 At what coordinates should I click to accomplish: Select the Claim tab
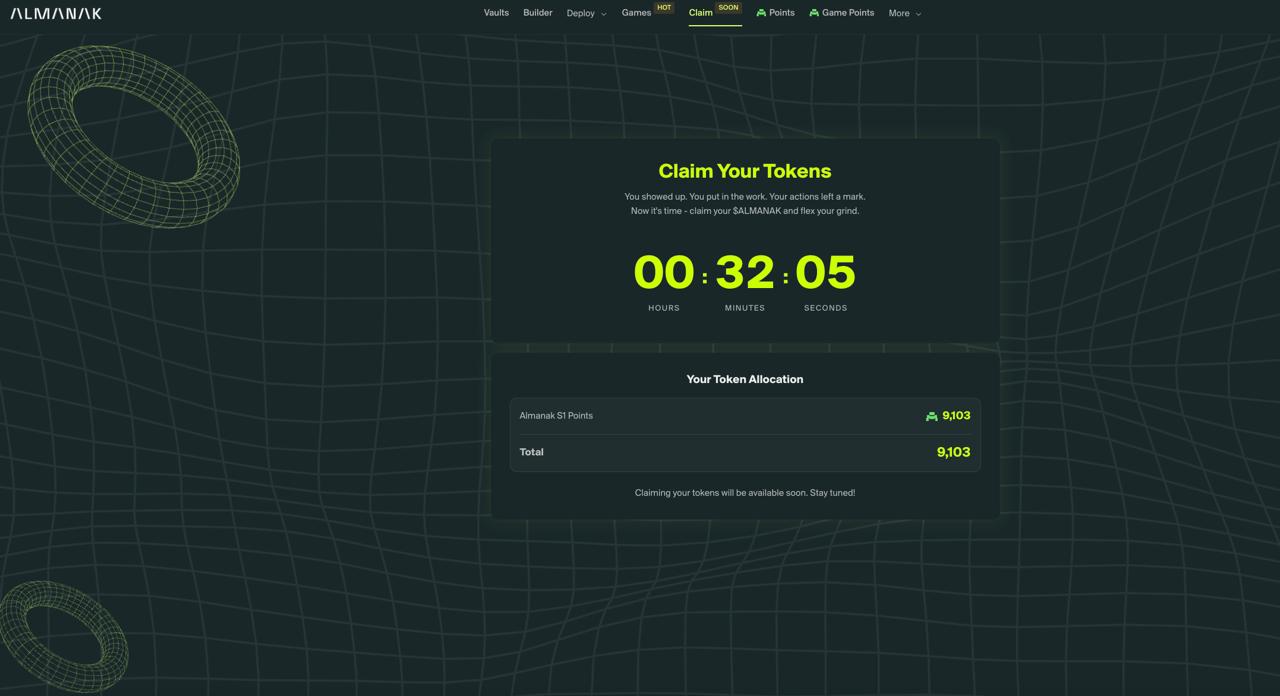coord(700,13)
